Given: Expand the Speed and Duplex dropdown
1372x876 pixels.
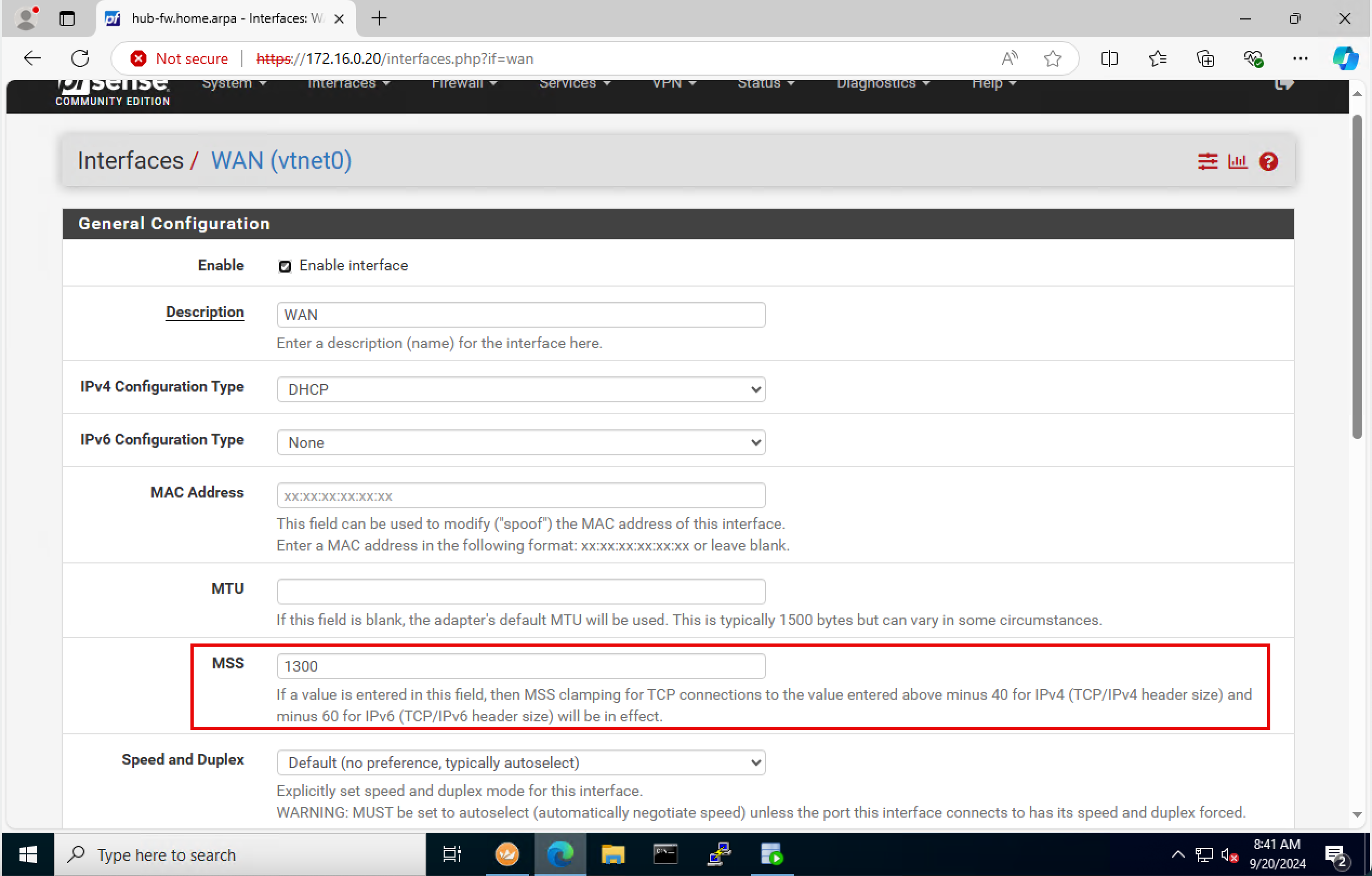Looking at the screenshot, I should tap(521, 762).
